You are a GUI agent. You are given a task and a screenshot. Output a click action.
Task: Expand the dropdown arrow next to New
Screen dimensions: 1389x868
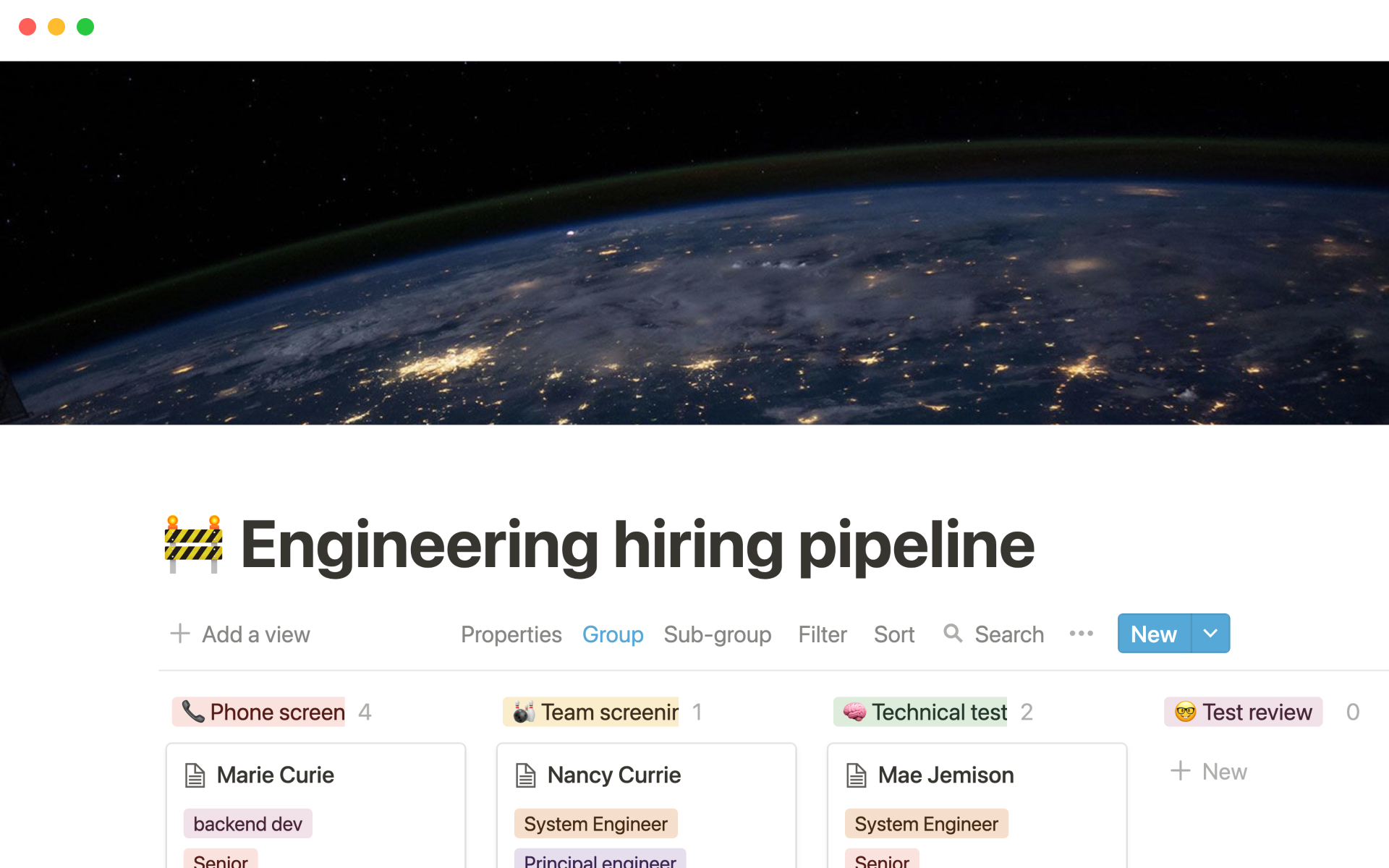click(1210, 634)
